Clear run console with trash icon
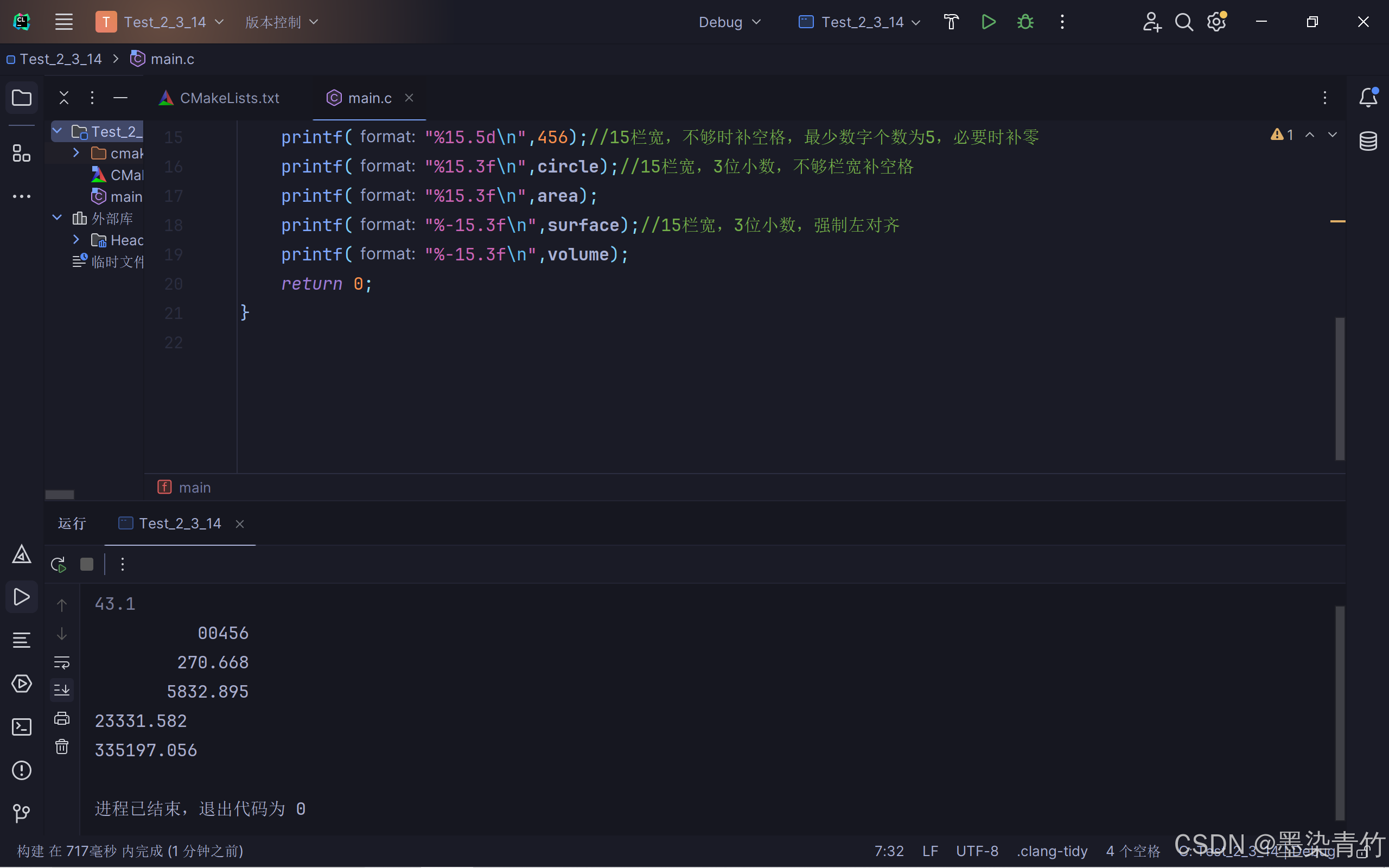 point(61,746)
